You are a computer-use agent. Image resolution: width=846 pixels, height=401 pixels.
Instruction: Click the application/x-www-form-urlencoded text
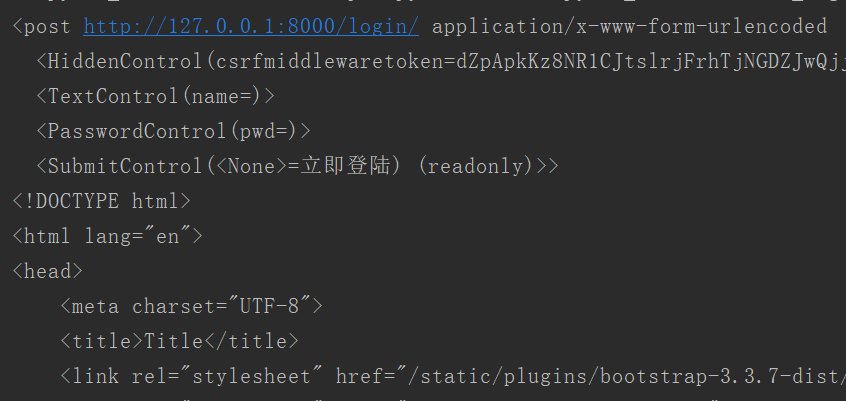coord(630,26)
